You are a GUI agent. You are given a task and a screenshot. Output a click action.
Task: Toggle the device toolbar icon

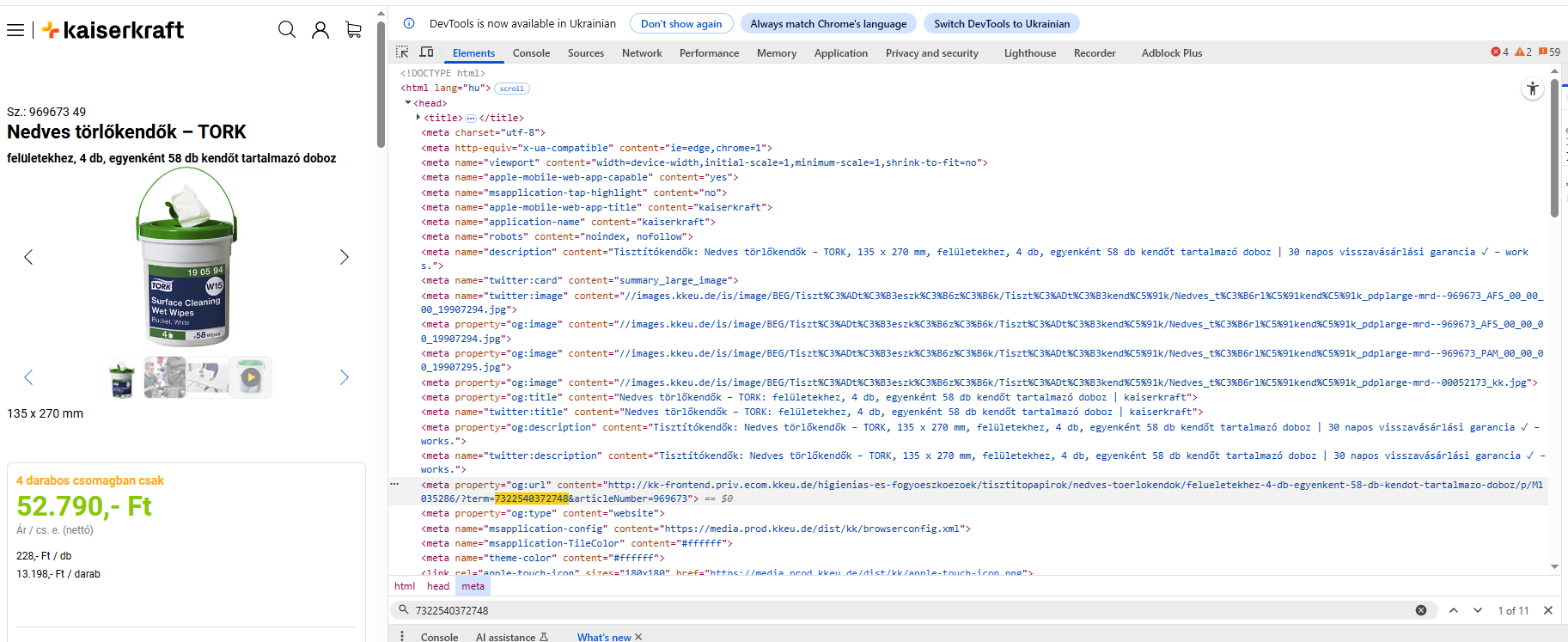pyautogui.click(x=426, y=52)
